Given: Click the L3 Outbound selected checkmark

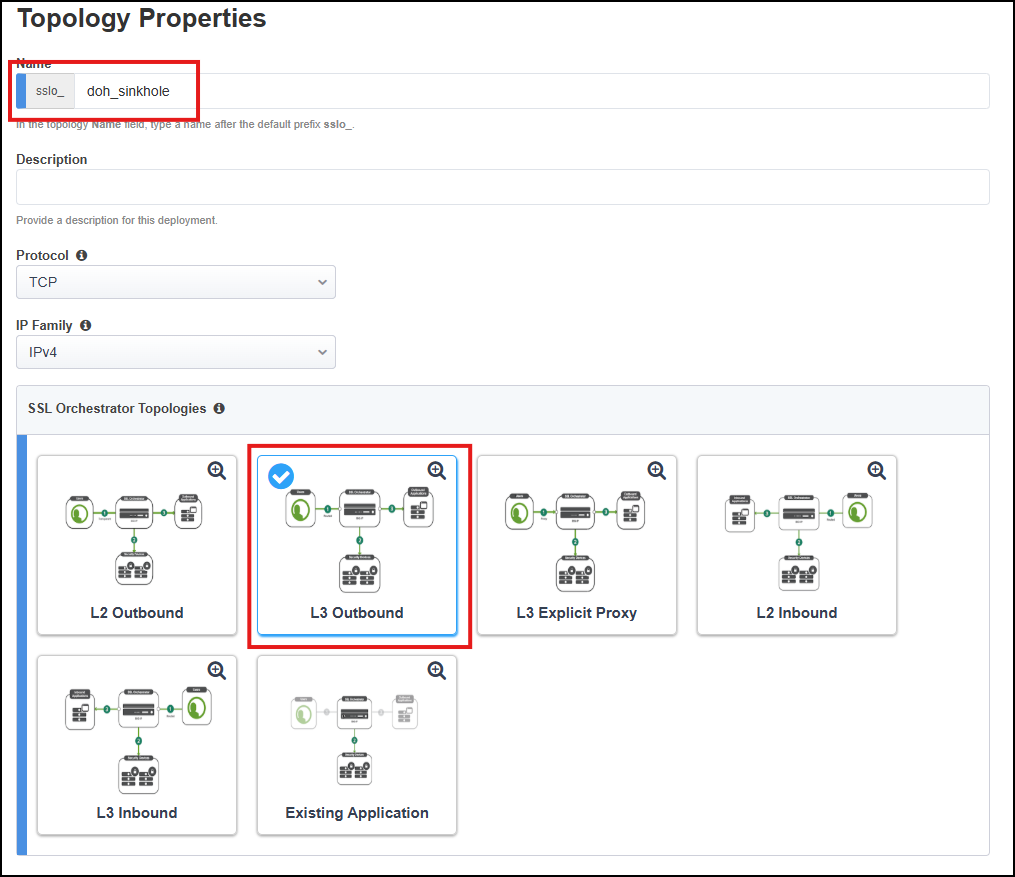Looking at the screenshot, I should tap(281, 476).
